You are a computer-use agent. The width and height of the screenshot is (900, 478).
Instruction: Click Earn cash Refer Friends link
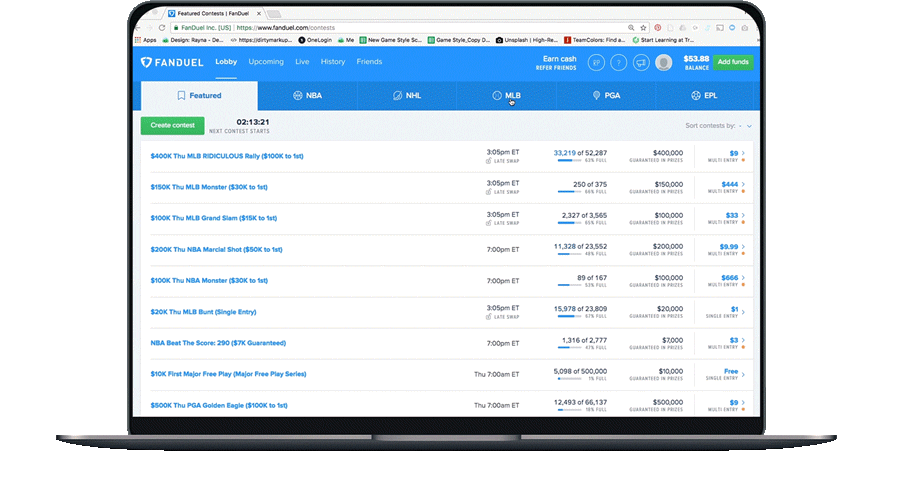click(x=556, y=63)
